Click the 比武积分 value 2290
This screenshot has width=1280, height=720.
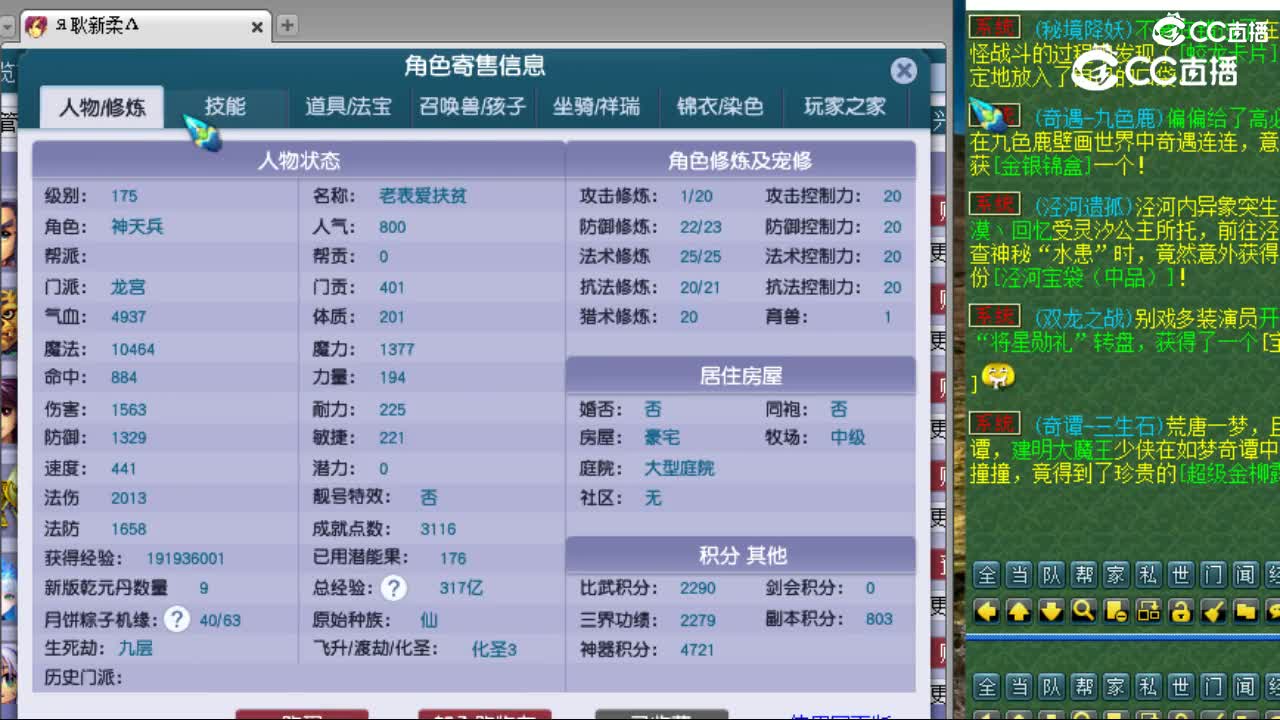coord(697,588)
